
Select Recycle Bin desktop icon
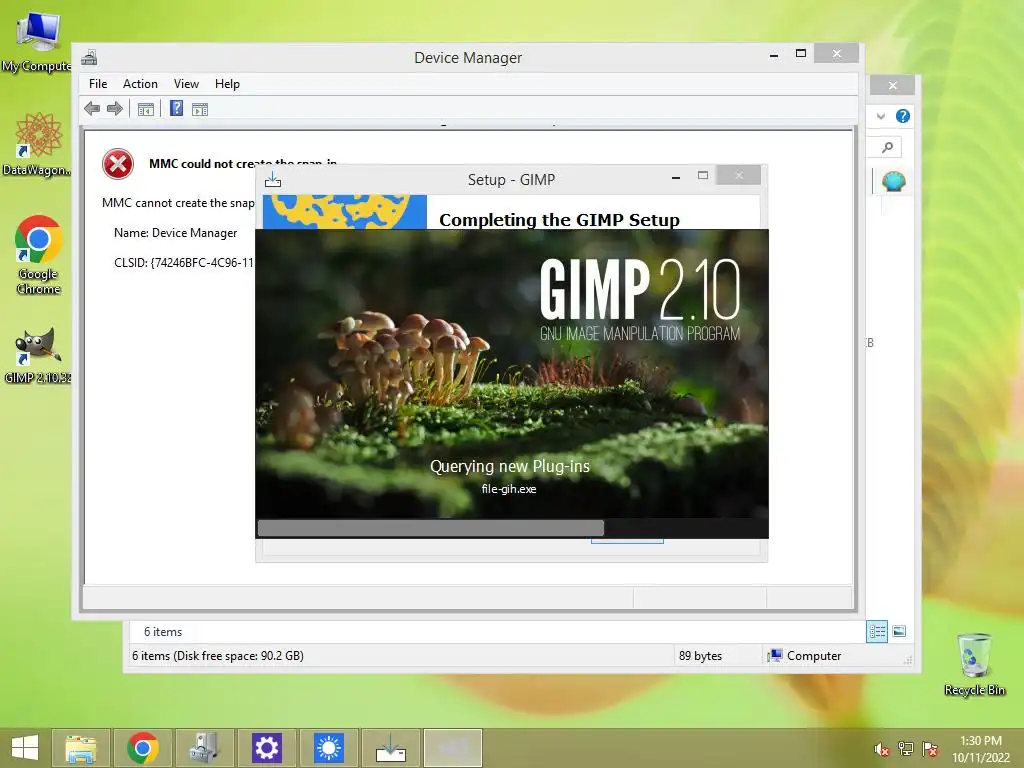tap(974, 665)
